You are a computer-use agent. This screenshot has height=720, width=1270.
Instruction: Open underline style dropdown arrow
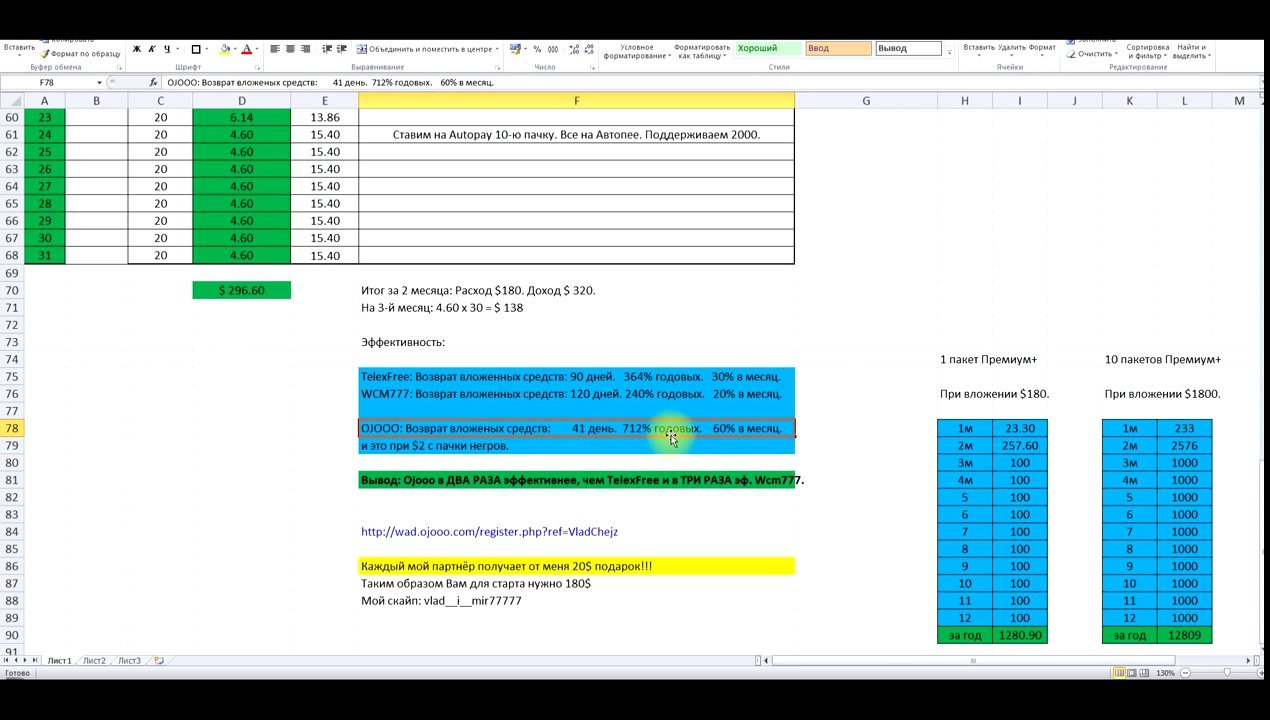(x=177, y=49)
